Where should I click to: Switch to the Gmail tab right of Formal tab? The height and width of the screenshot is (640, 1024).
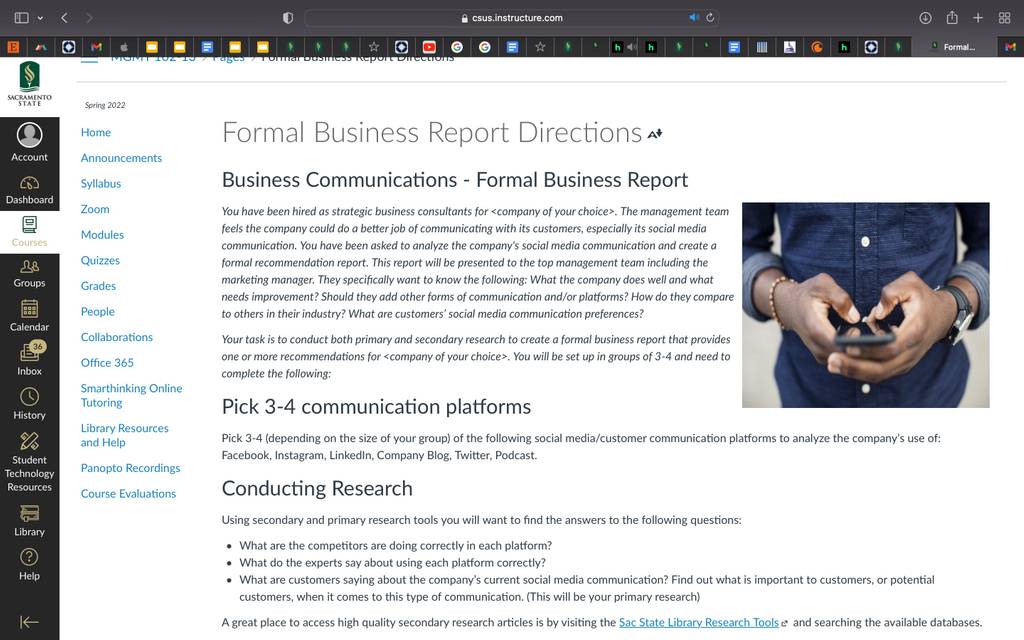(1010, 46)
